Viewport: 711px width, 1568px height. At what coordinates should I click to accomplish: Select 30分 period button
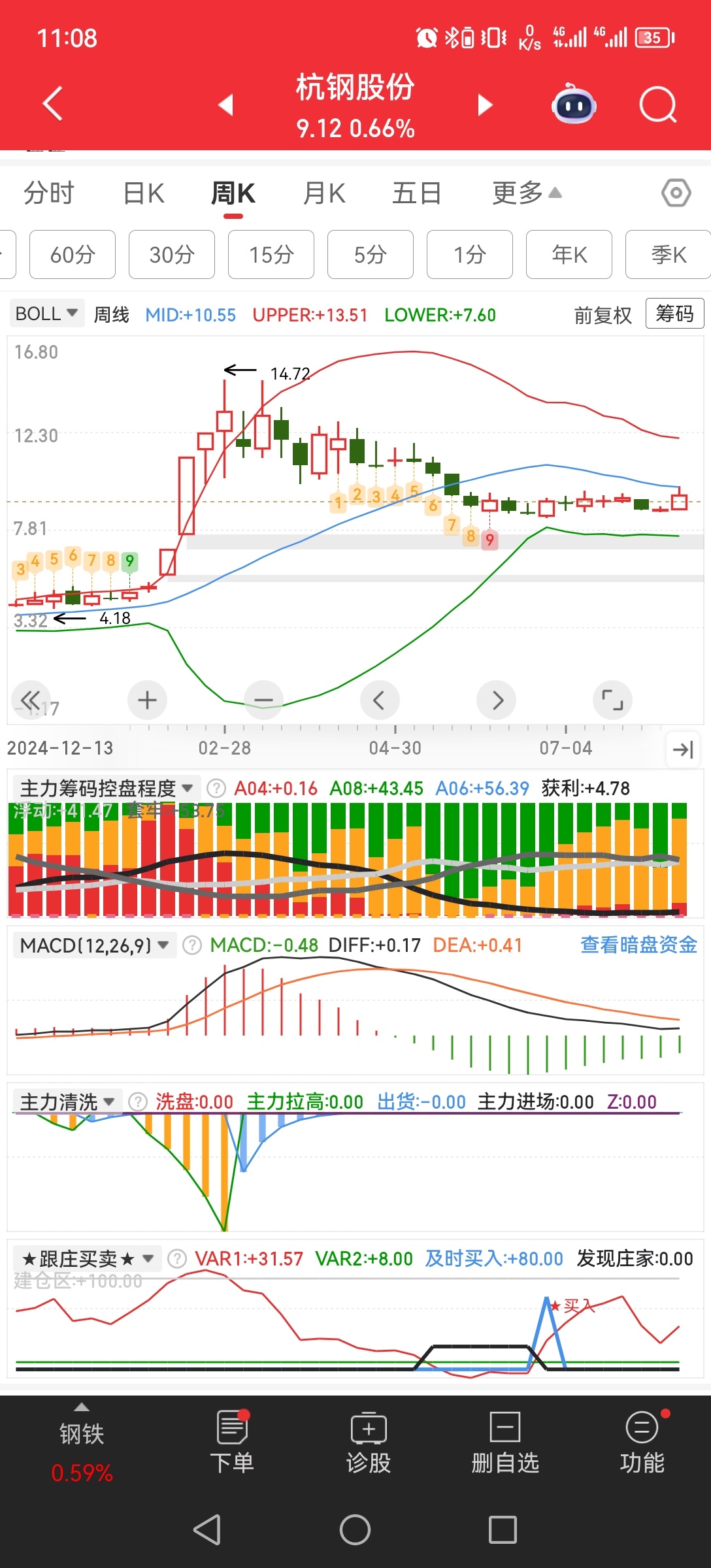[x=172, y=254]
